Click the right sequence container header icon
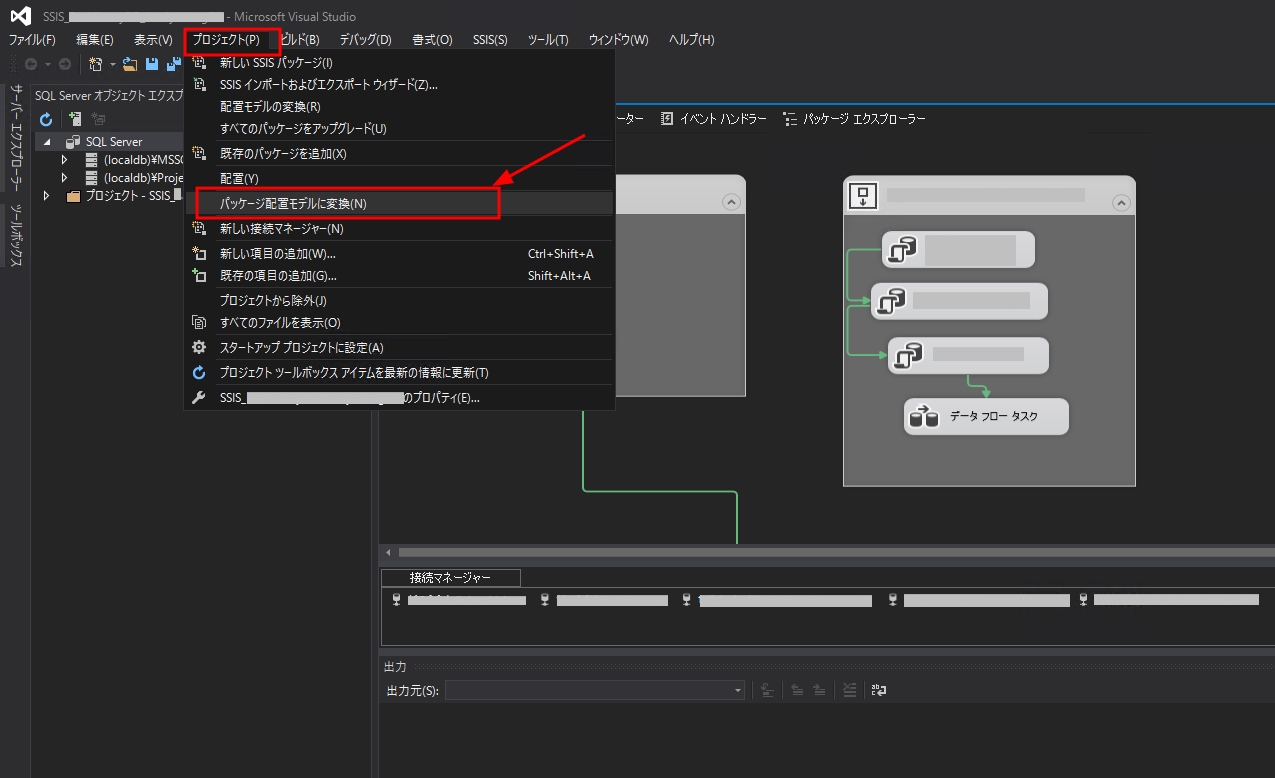Image resolution: width=1275 pixels, height=778 pixels. point(863,196)
